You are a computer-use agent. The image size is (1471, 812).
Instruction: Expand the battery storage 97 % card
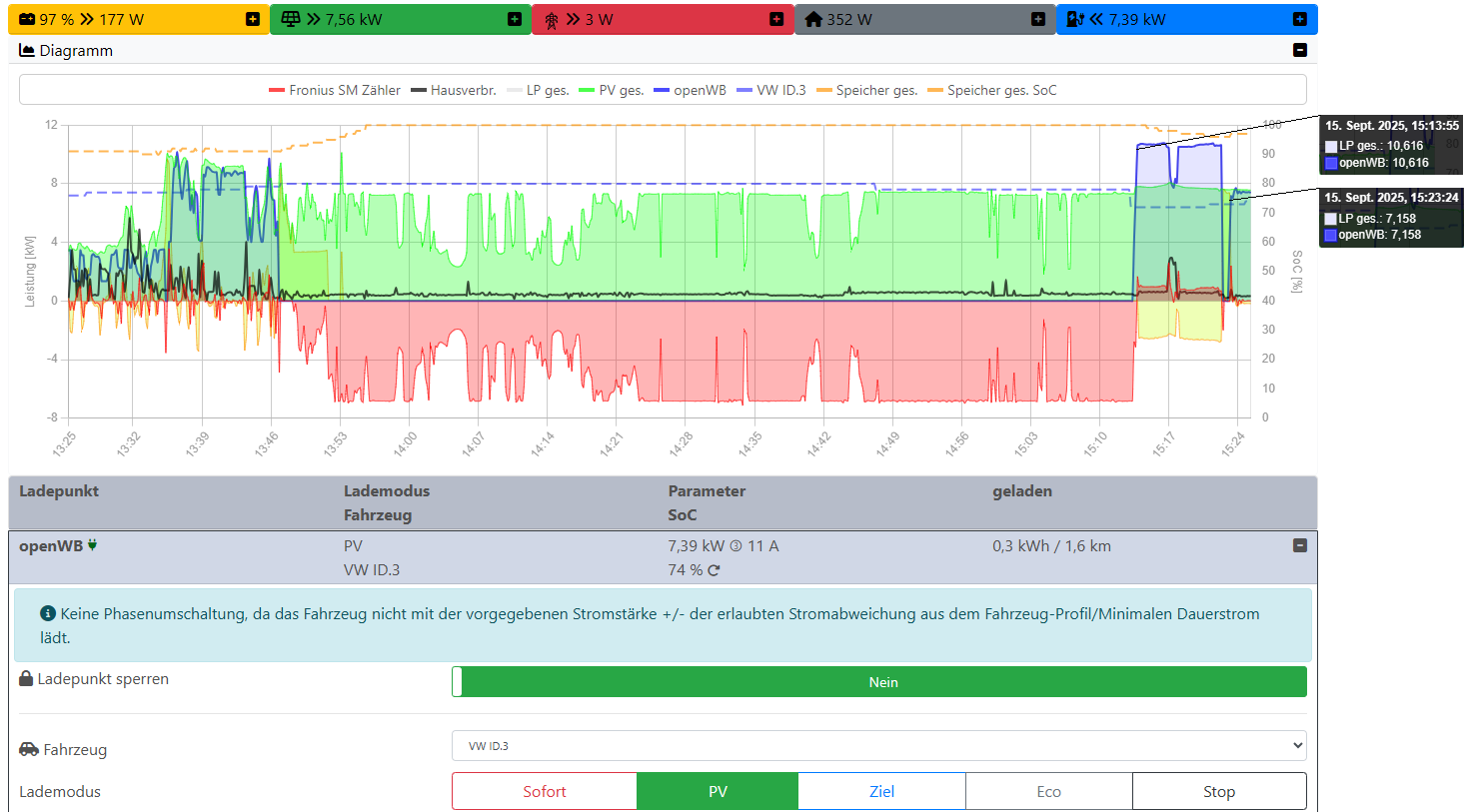point(253,19)
